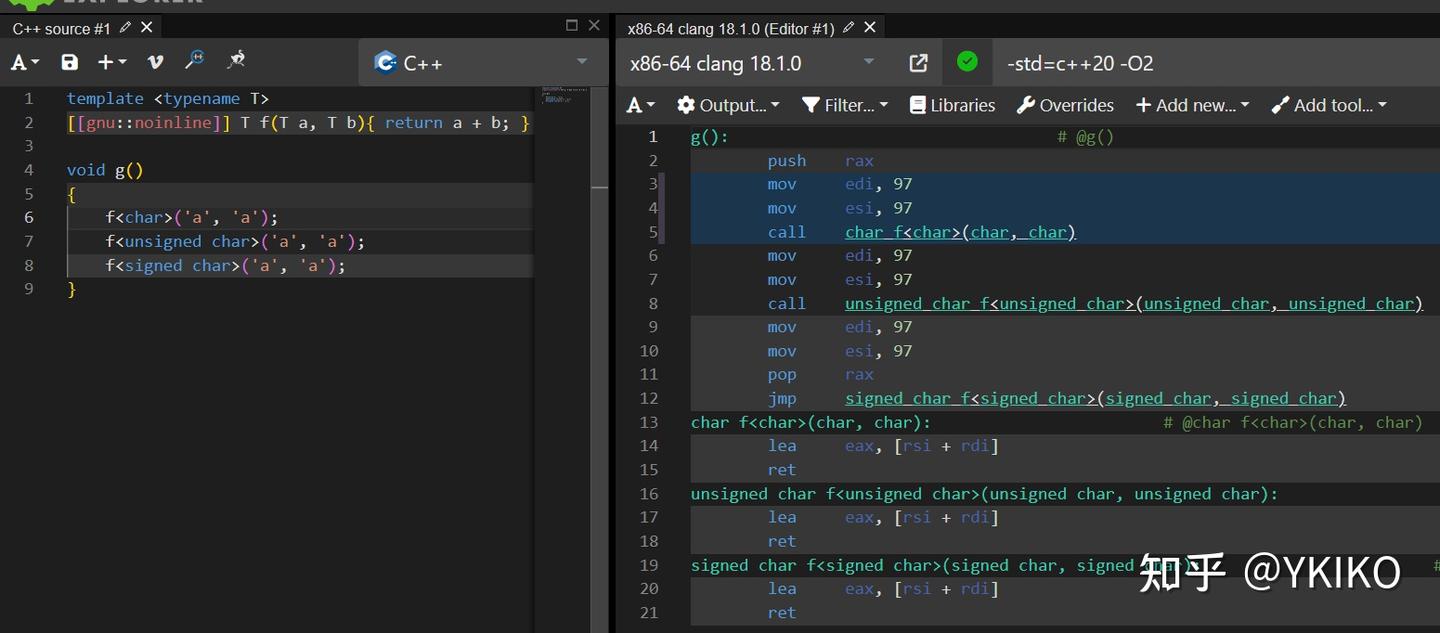Screen dimensions: 1440x633
Task: Open the Libraries selector
Action: (x=952, y=105)
